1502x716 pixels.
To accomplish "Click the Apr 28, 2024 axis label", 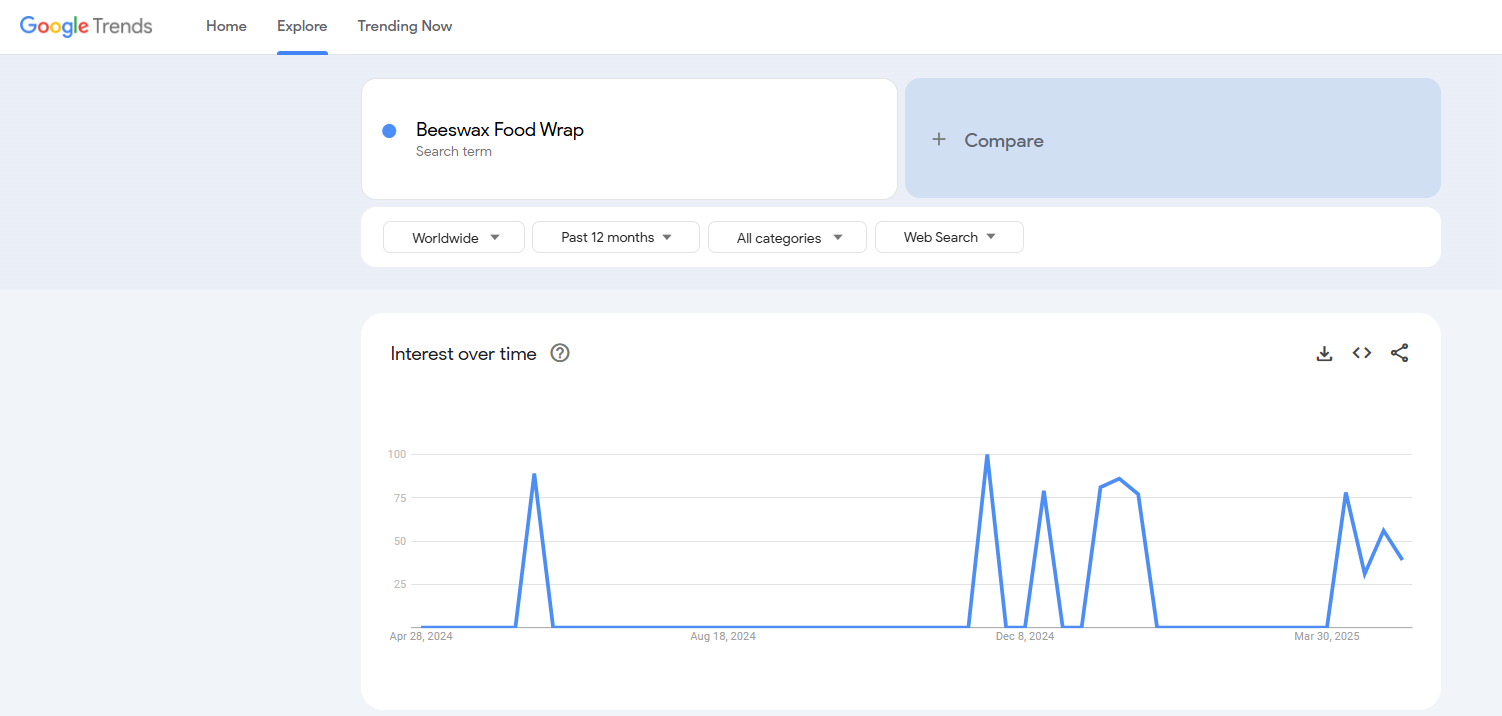I will pos(421,636).
